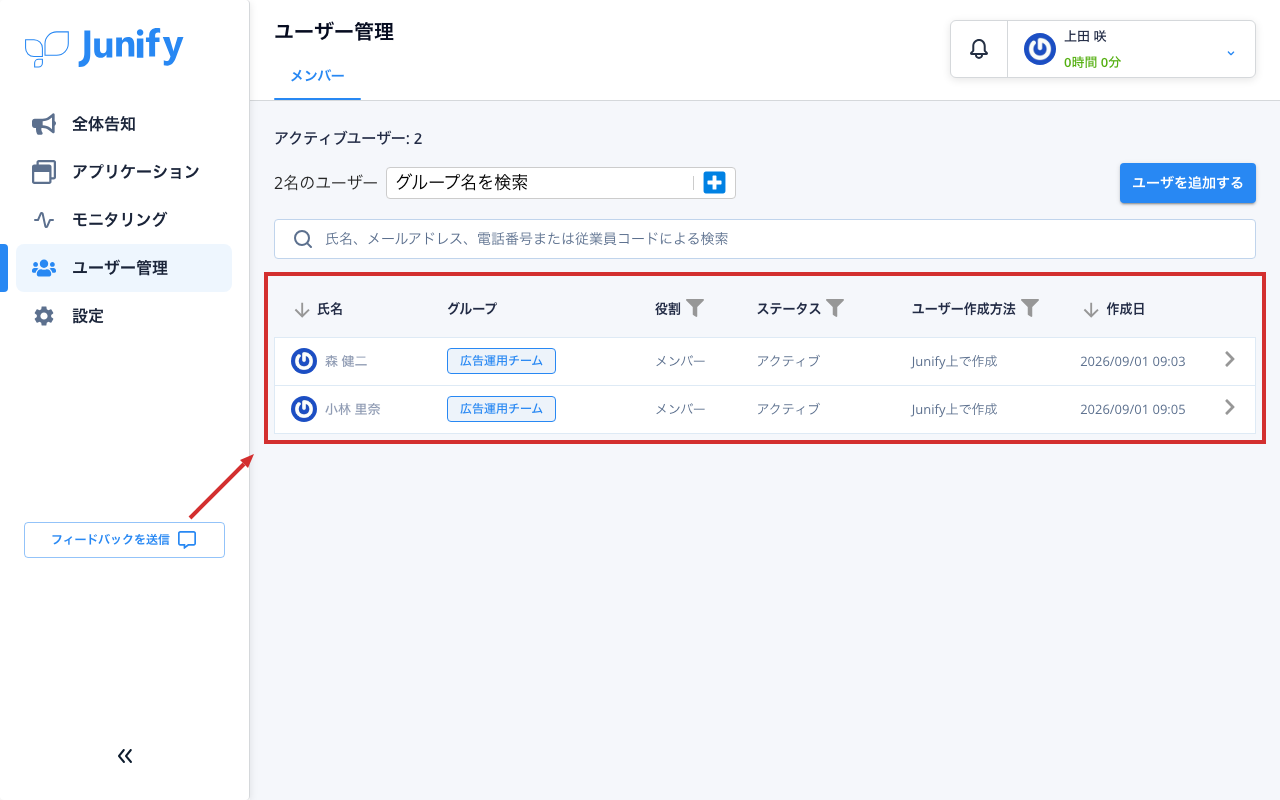Open the ステータス filter icon
This screenshot has height=800, width=1280.
[x=835, y=308]
